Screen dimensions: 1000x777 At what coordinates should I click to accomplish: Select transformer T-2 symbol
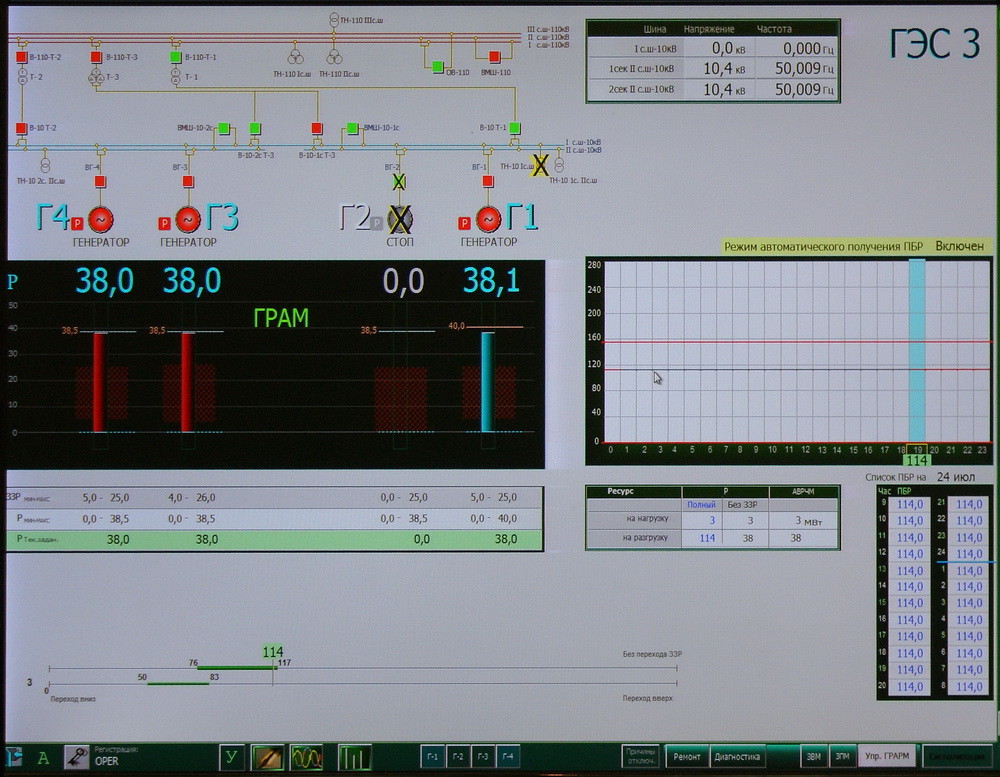click(x=22, y=77)
